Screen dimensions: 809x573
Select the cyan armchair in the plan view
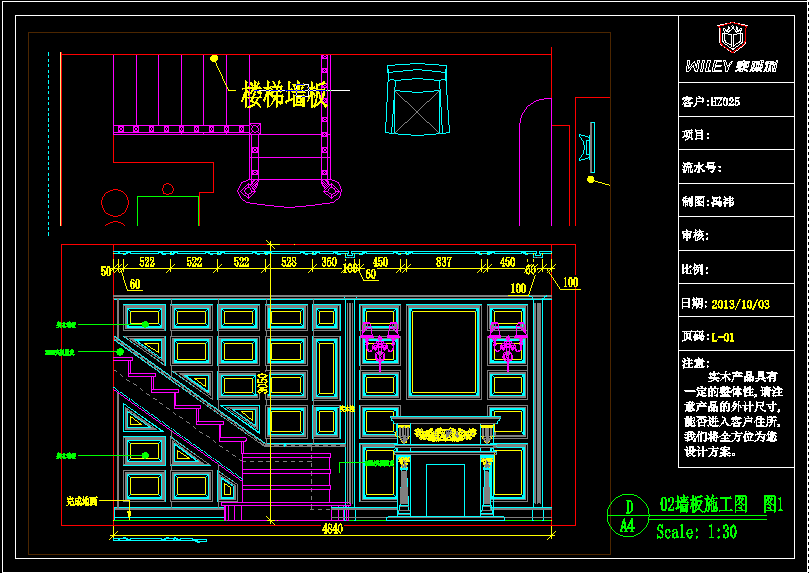[415, 100]
